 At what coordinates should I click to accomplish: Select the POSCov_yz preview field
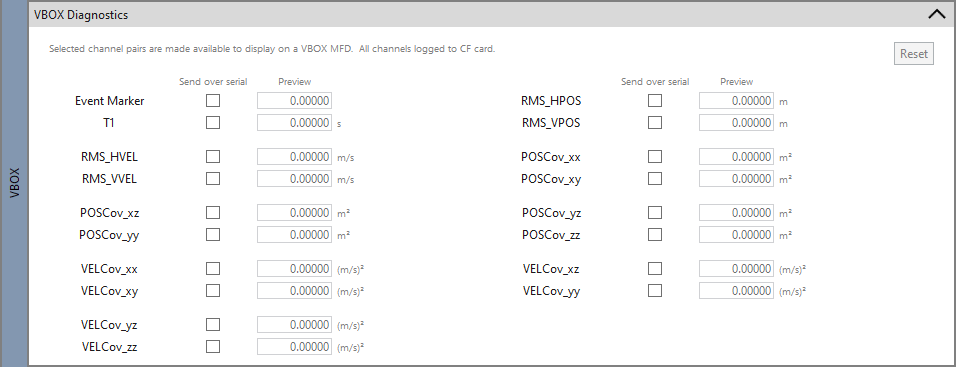[737, 213]
